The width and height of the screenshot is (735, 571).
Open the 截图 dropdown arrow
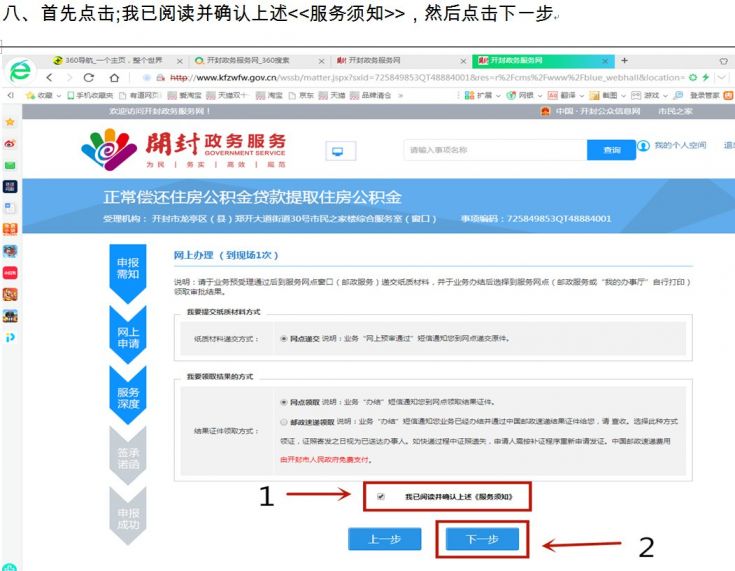(623, 96)
